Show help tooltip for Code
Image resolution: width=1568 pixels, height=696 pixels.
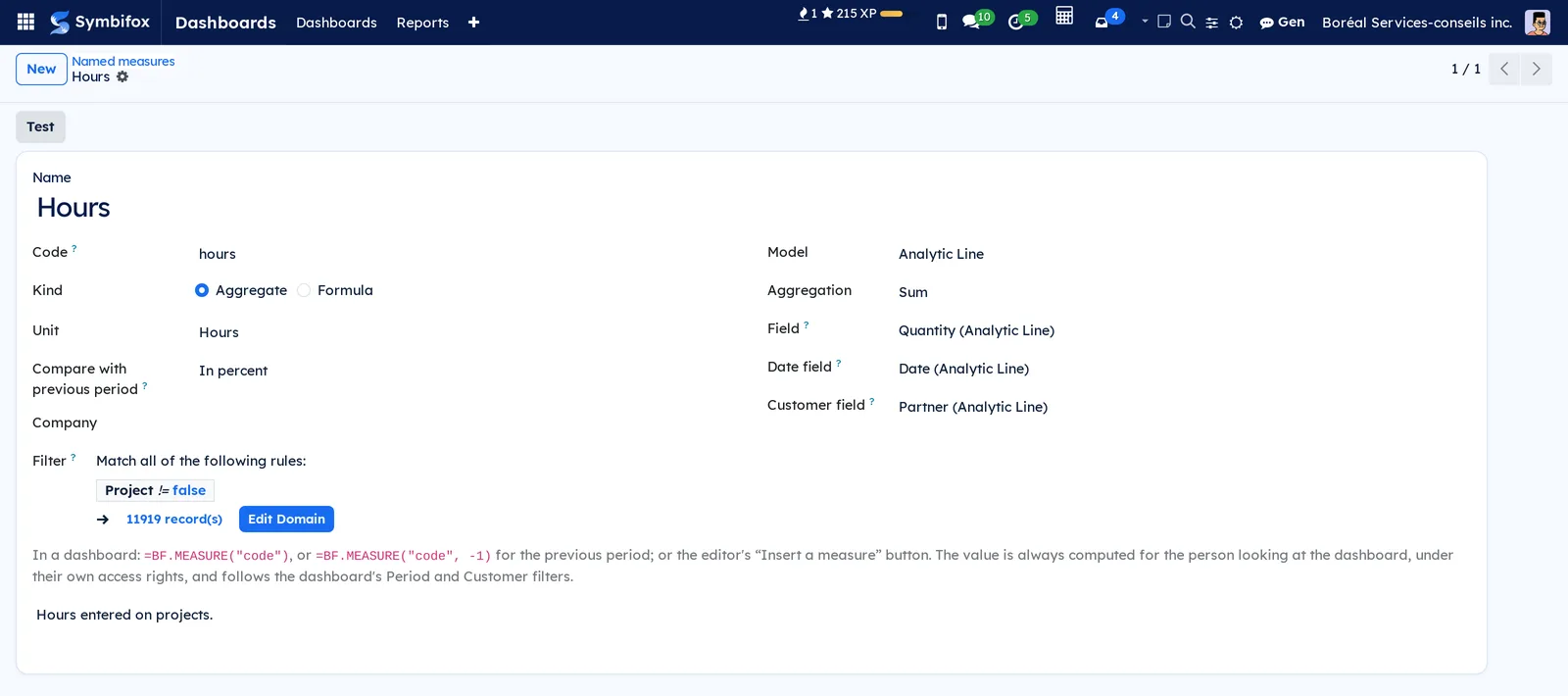[x=74, y=248]
